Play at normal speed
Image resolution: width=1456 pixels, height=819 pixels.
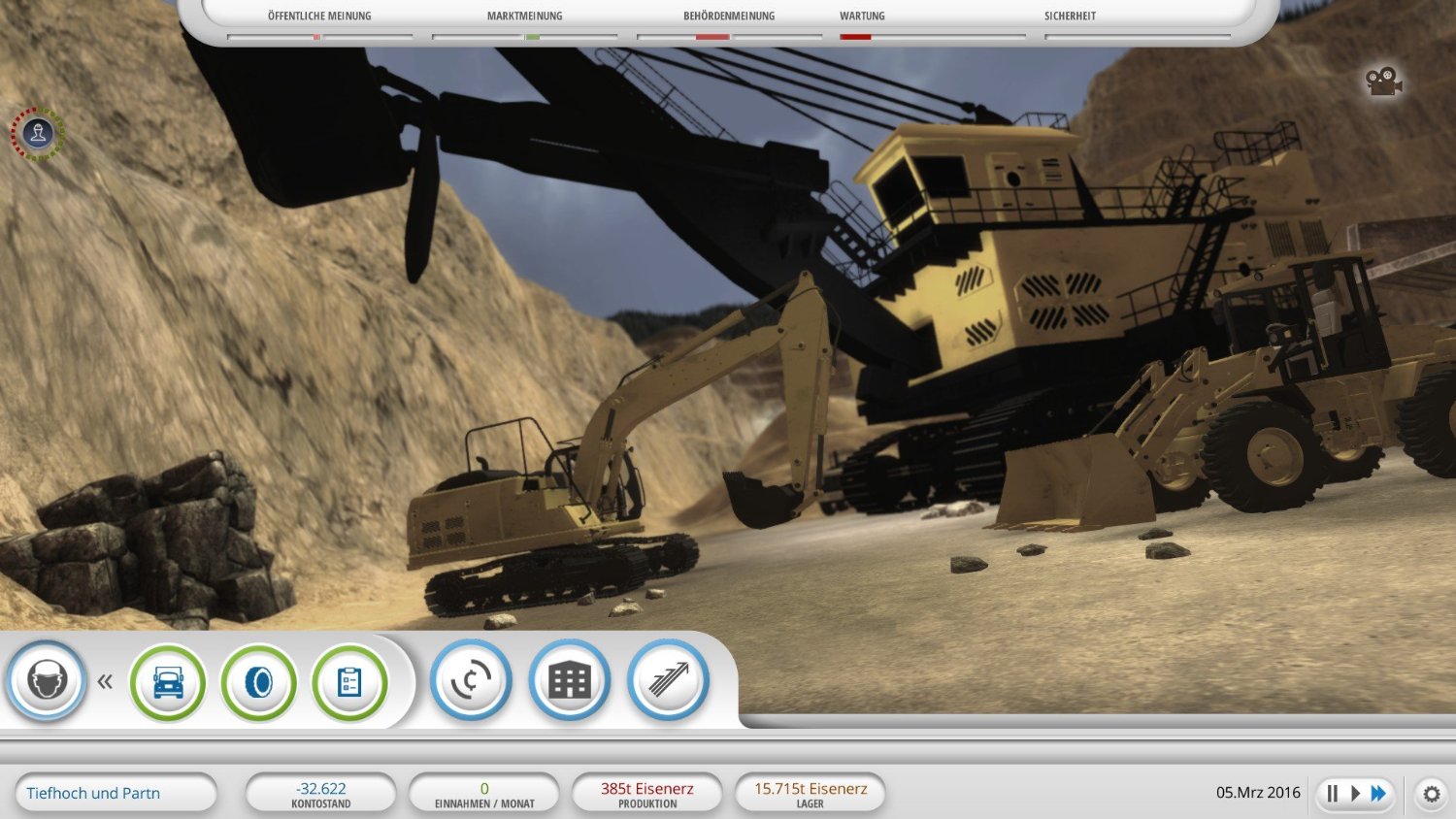[x=1355, y=794]
